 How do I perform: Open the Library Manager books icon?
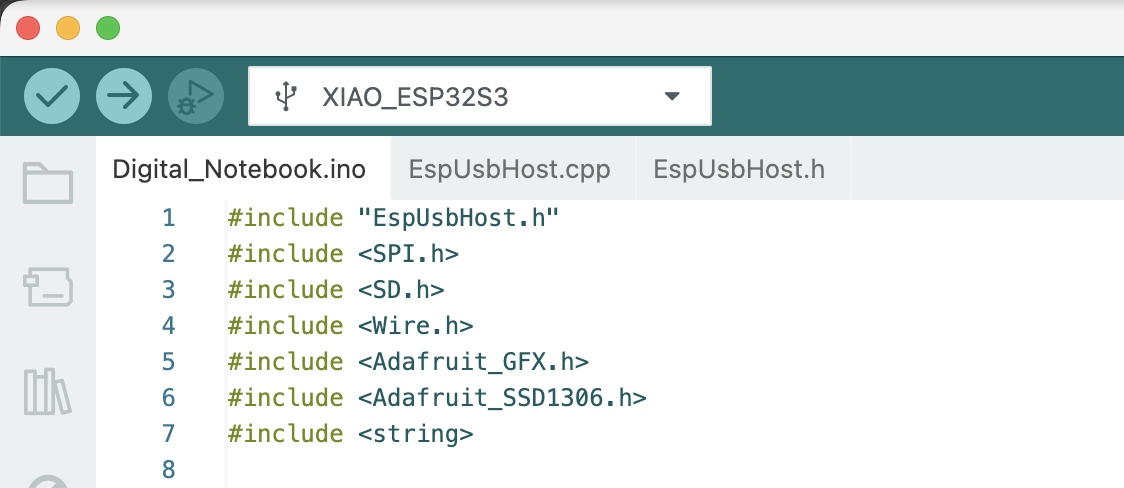click(x=48, y=392)
